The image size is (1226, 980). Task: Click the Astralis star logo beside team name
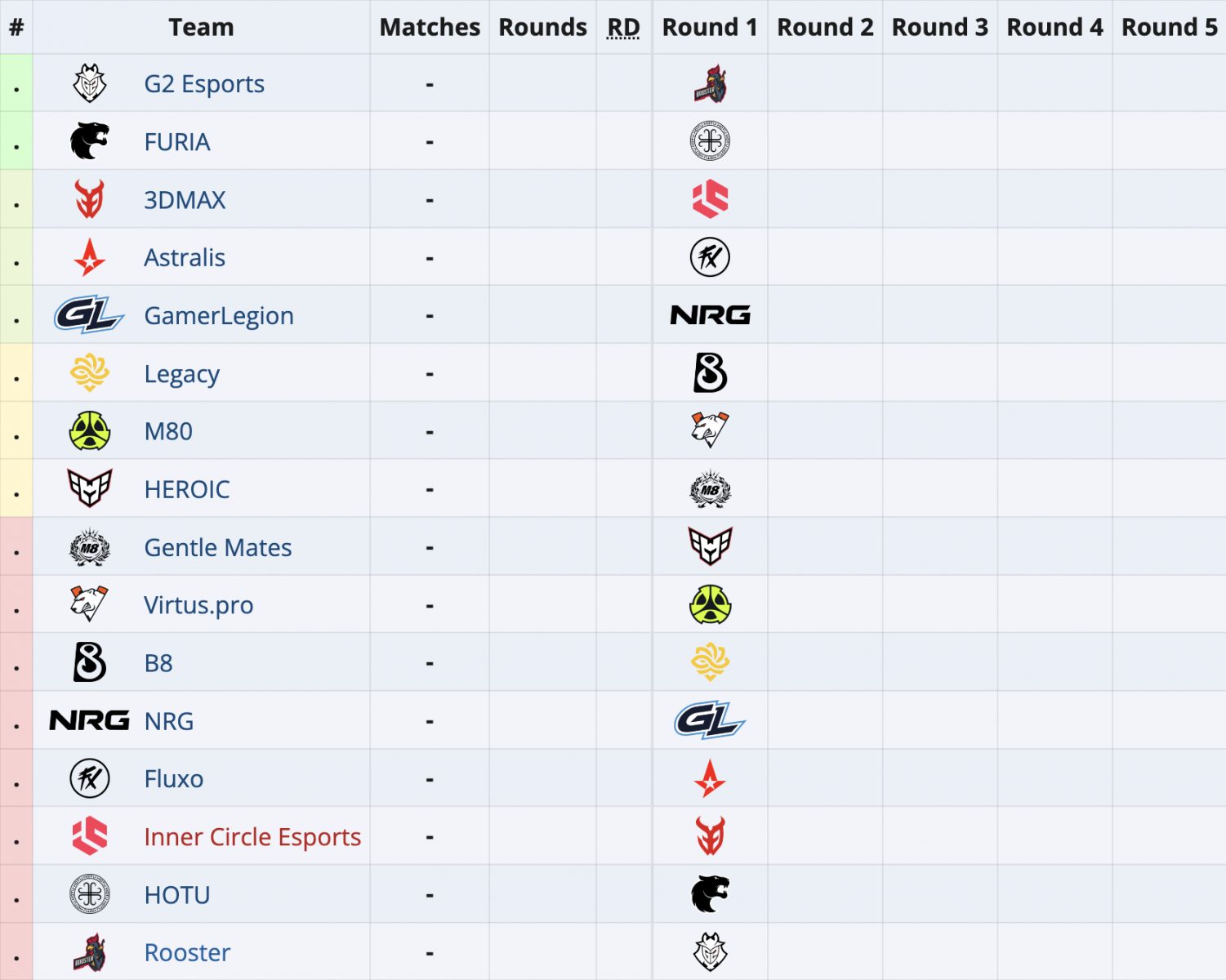point(90,257)
